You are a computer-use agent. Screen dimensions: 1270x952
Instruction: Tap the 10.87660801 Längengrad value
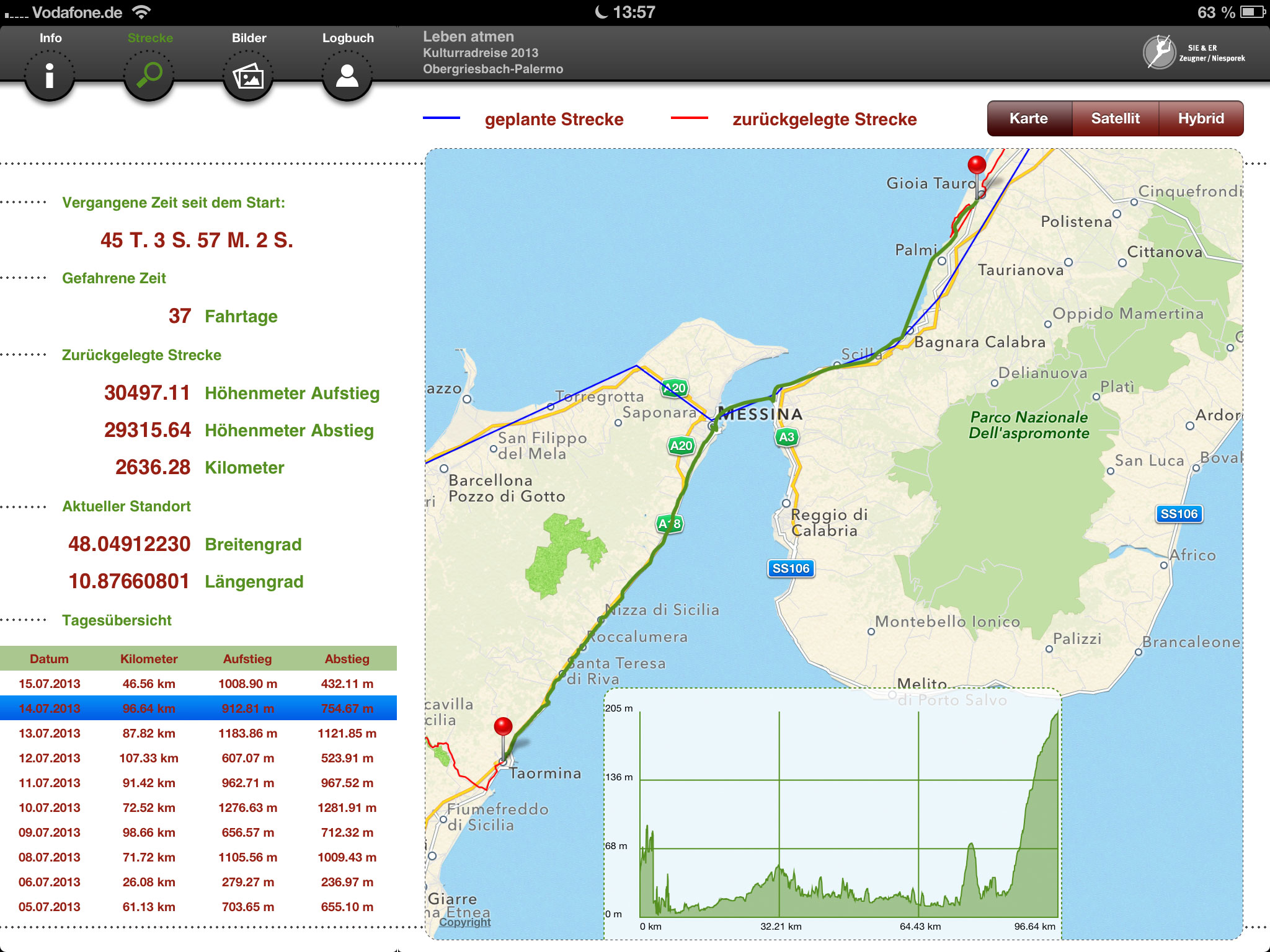pos(129,581)
